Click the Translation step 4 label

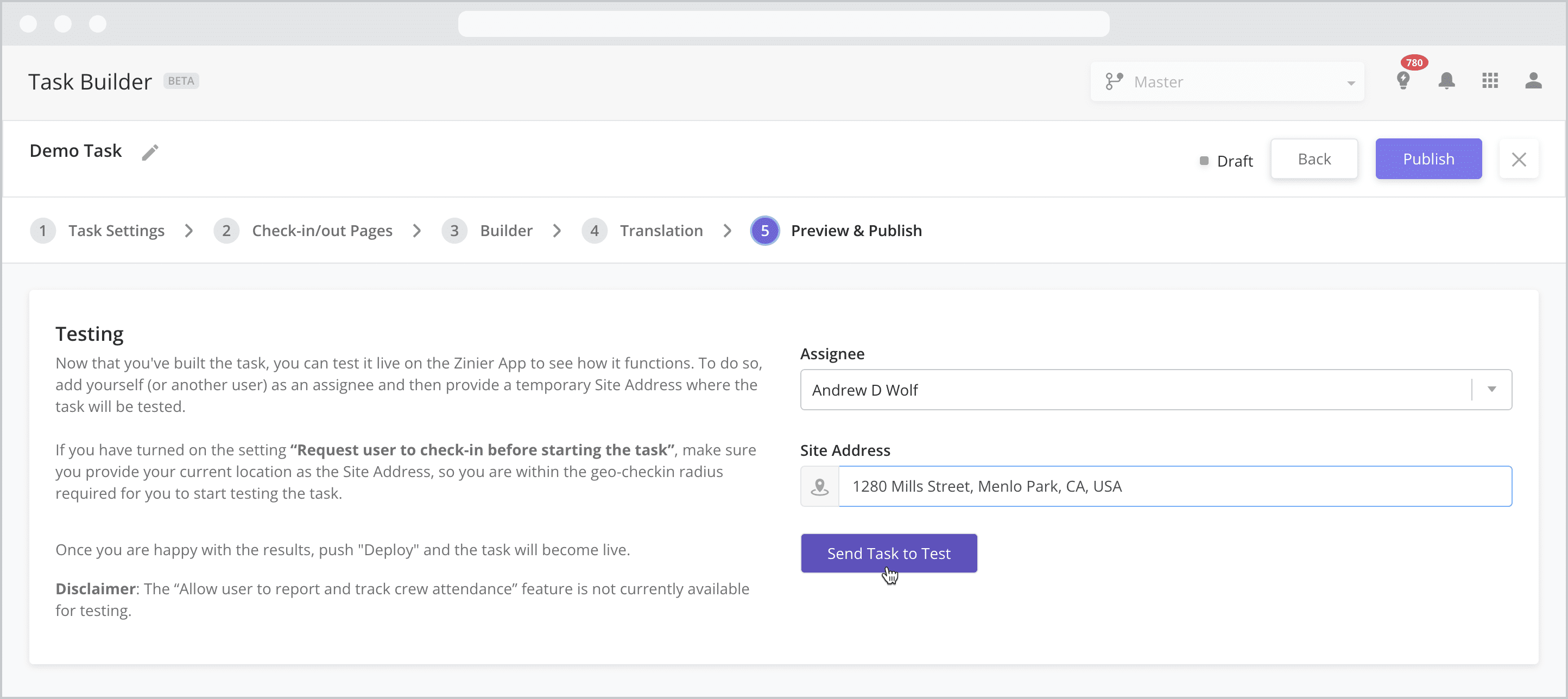660,230
